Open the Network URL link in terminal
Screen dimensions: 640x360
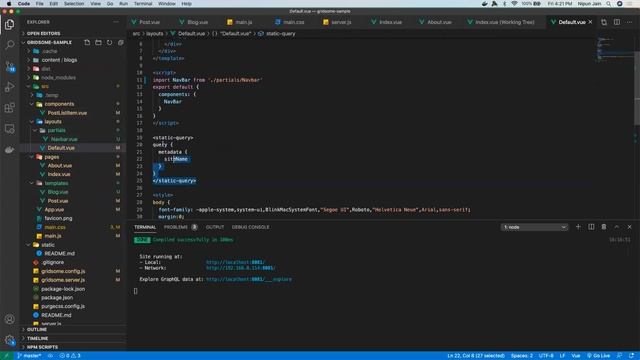[x=240, y=268]
